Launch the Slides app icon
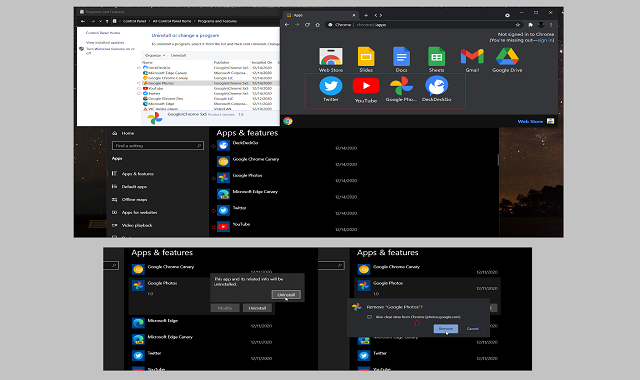Screen dimensions: 640x380 (366, 60)
